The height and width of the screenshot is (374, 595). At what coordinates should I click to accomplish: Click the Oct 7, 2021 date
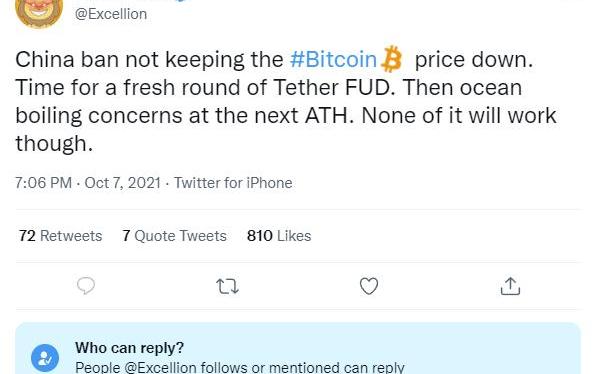click(x=123, y=183)
